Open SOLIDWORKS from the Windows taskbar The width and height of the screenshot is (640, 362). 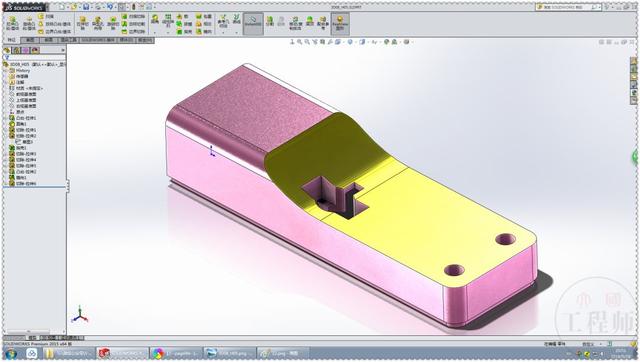pos(122,353)
